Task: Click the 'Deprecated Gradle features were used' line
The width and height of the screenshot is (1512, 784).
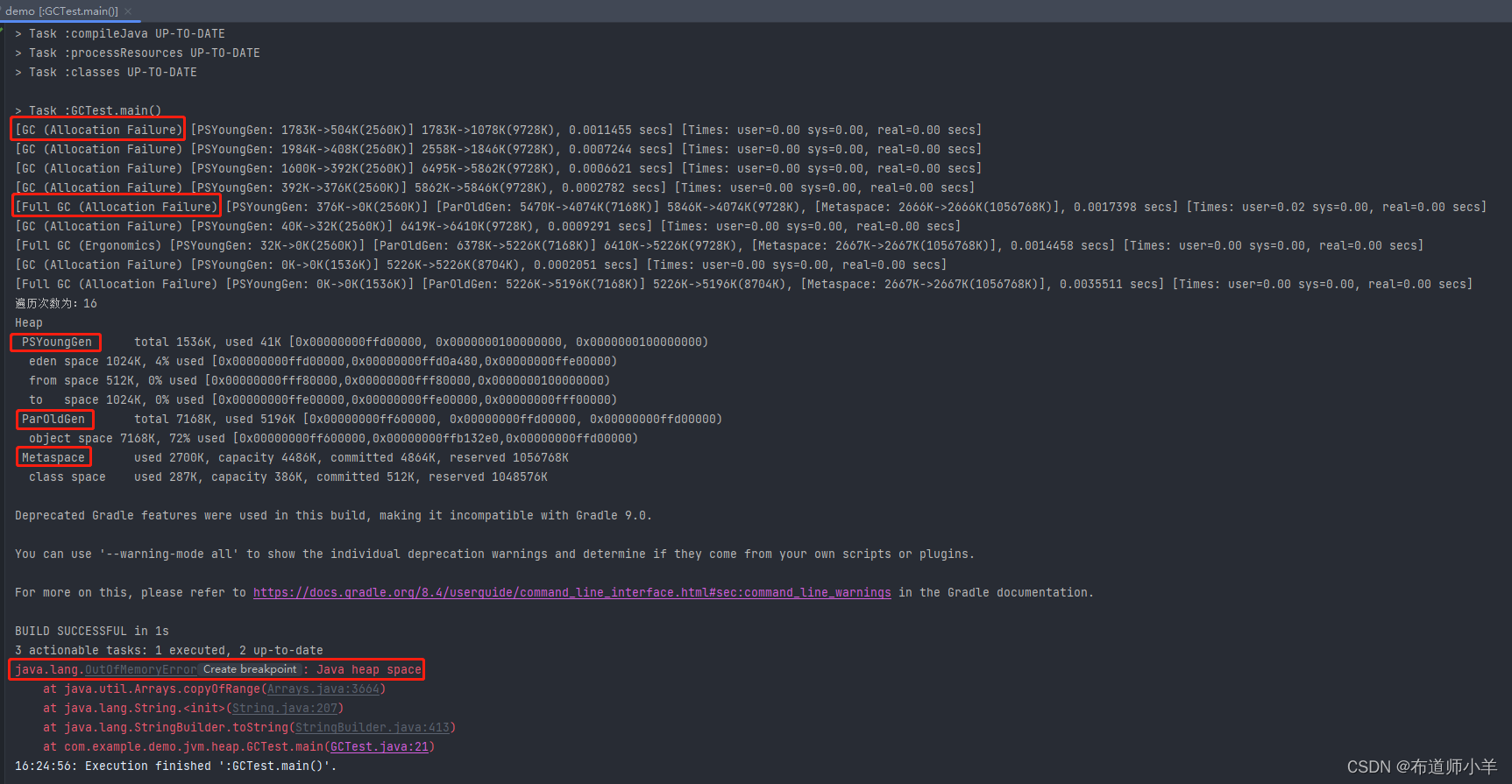Action: pyautogui.click(x=333, y=516)
